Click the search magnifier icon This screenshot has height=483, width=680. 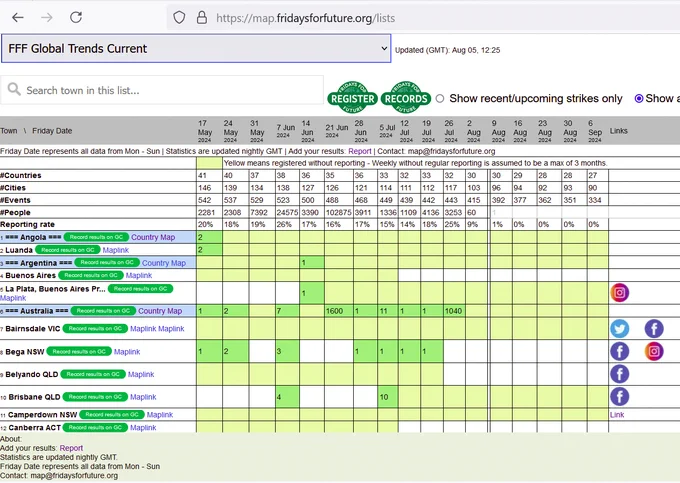14,89
